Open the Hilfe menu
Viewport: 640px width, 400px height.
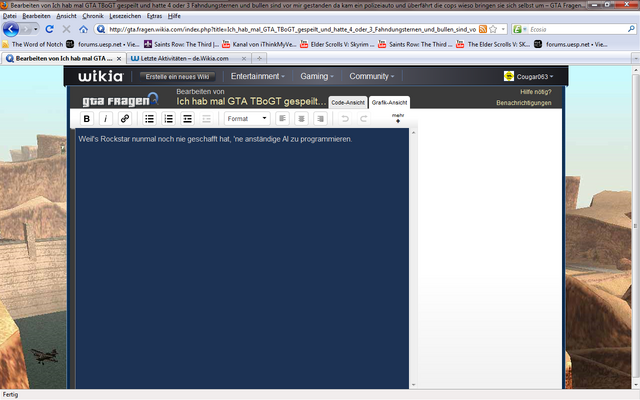pos(174,16)
